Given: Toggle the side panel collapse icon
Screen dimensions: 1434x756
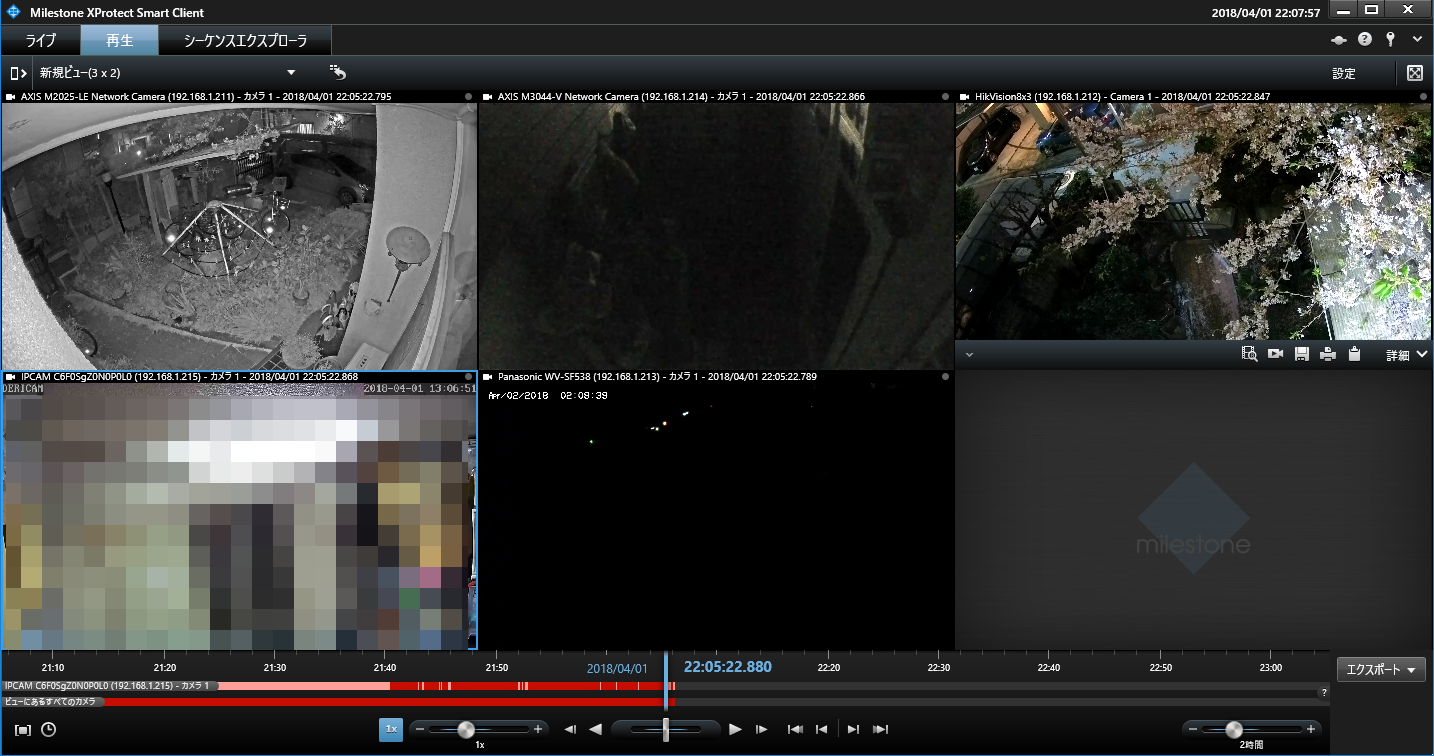Looking at the screenshot, I should coord(18,73).
